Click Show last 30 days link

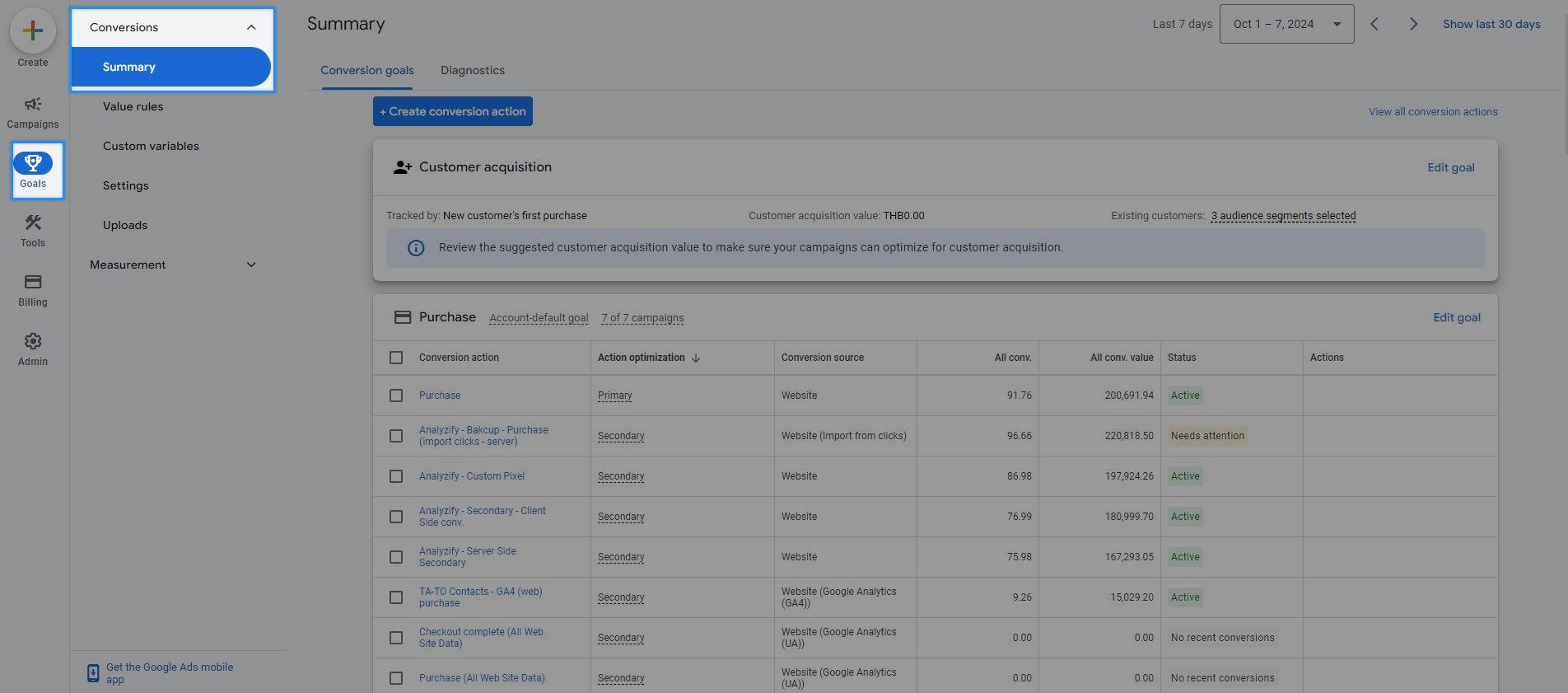[1491, 24]
